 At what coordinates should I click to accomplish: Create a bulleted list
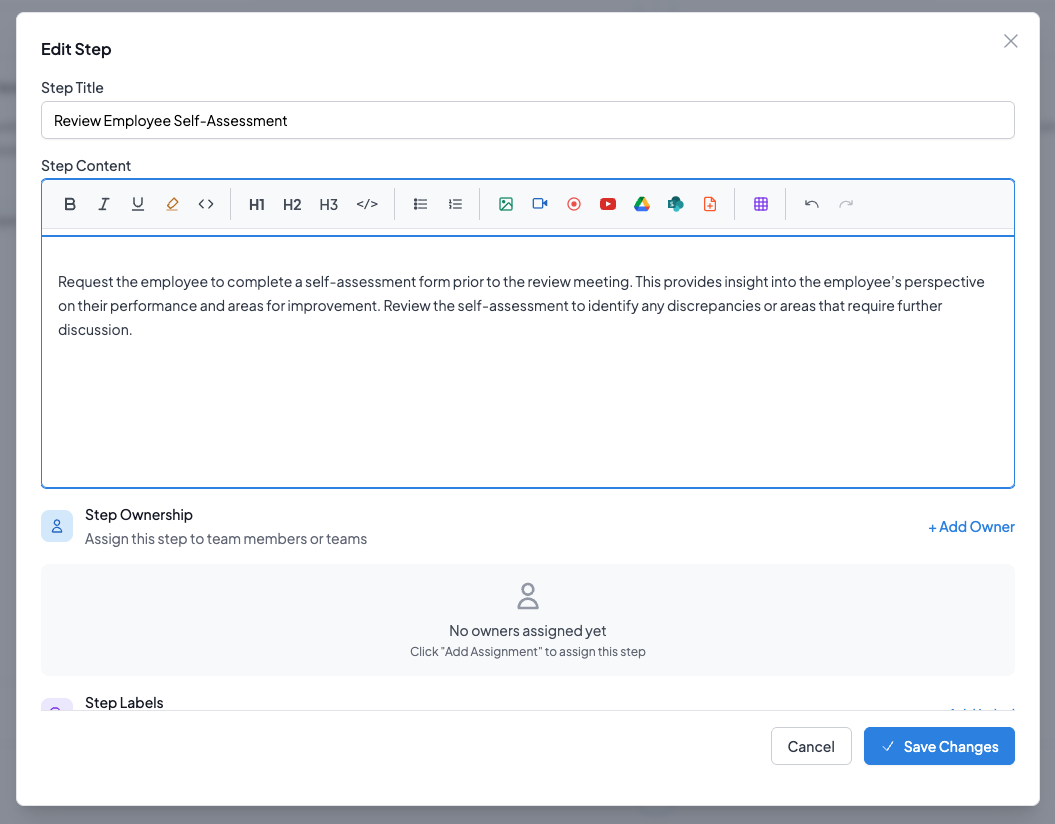tap(421, 204)
